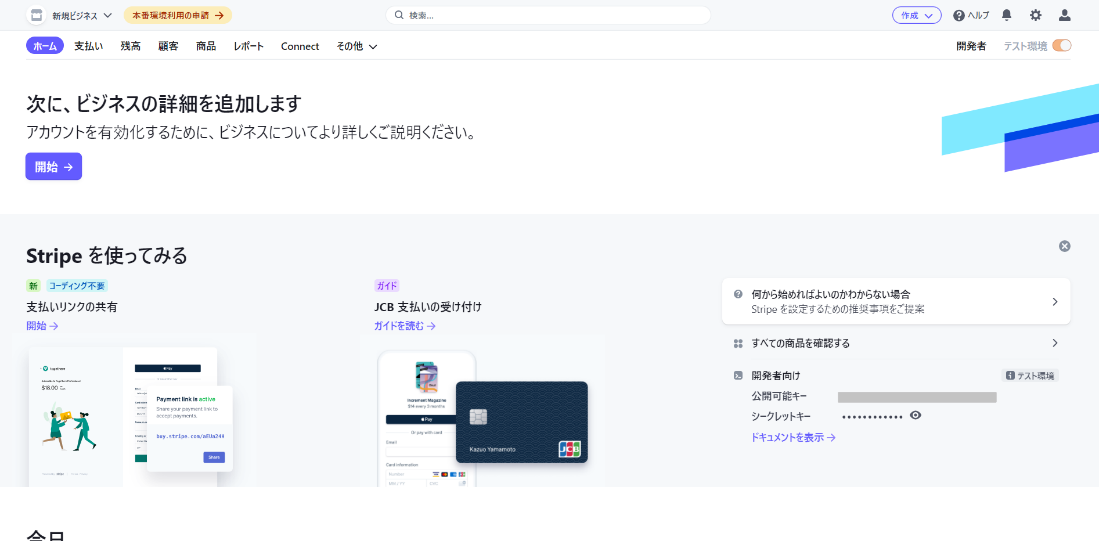Viewport: 1099px width, 541px height.
Task: Click the masked 公開可能キー value
Action: (917, 397)
